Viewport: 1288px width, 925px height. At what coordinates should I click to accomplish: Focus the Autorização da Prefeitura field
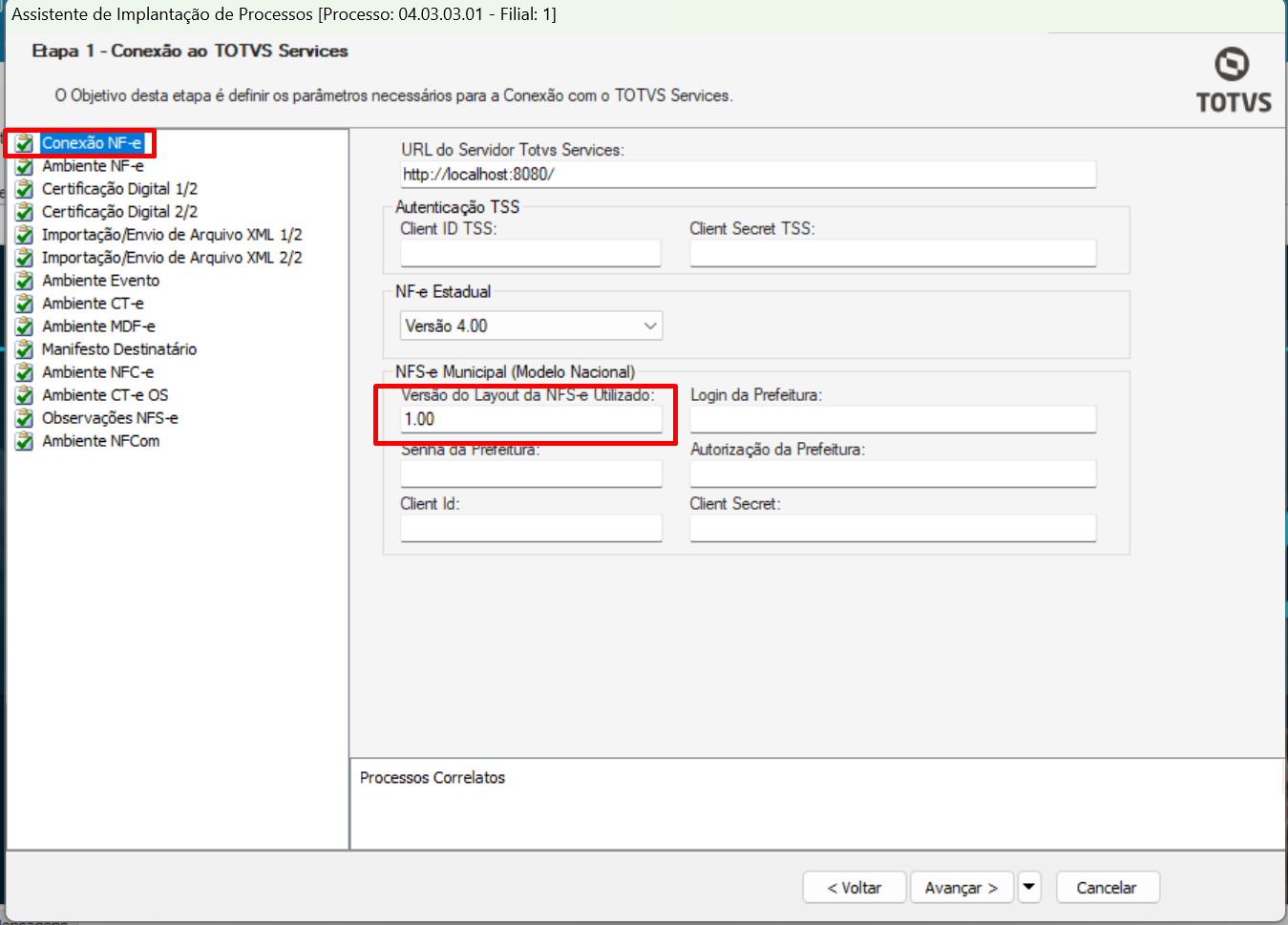pos(893,473)
